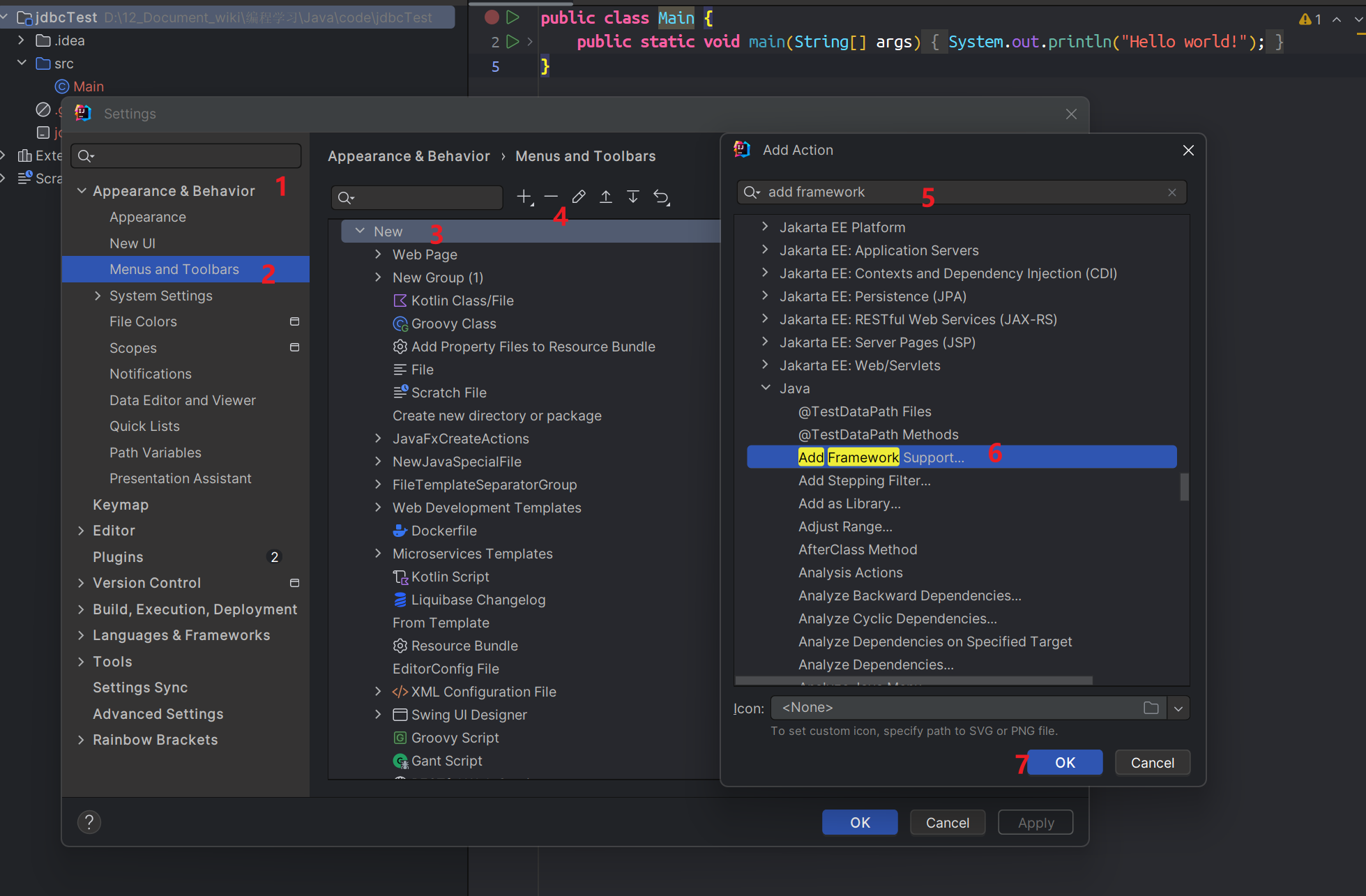The height and width of the screenshot is (896, 1366).
Task: Click the Main class icon in project tree
Action: pos(62,86)
